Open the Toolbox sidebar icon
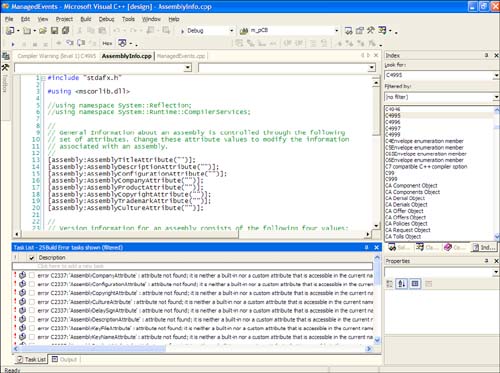 [x=5, y=68]
